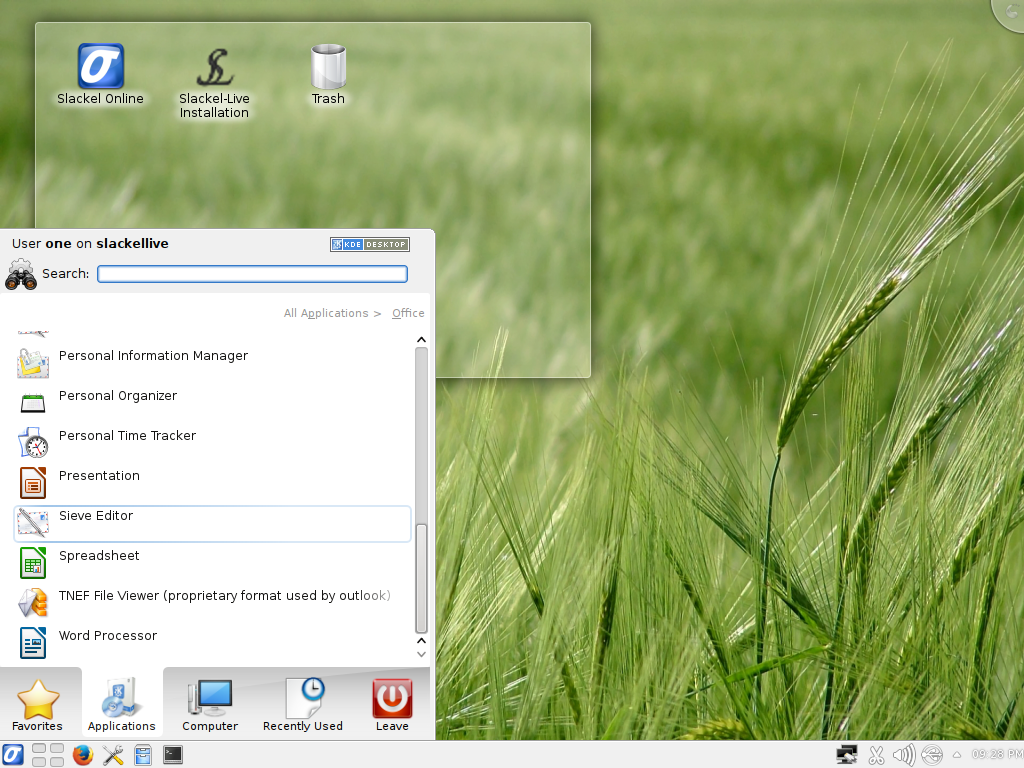Open the Leave tab
1024x768 pixels.
392,705
